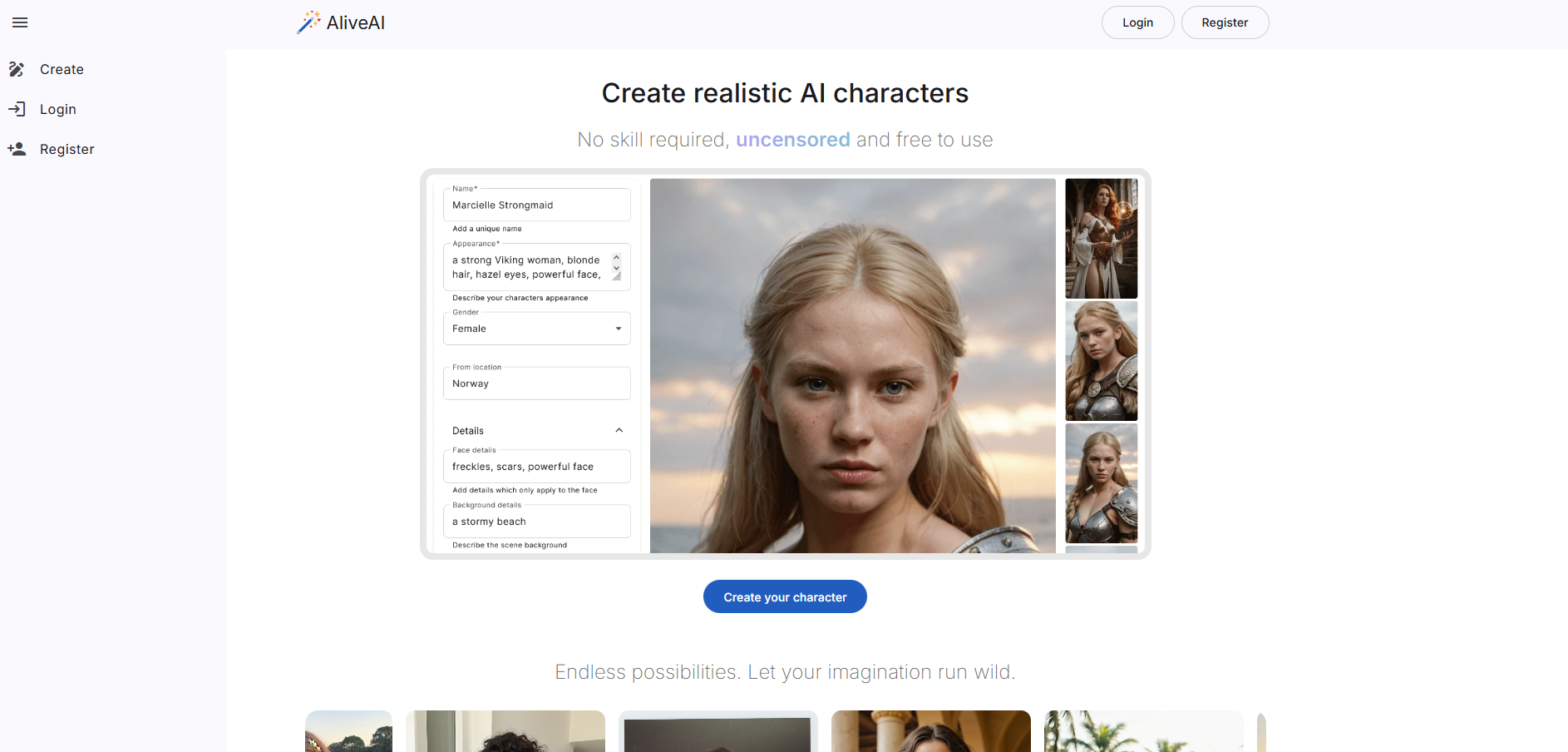Click the large blonde woman portrait image

point(852,366)
